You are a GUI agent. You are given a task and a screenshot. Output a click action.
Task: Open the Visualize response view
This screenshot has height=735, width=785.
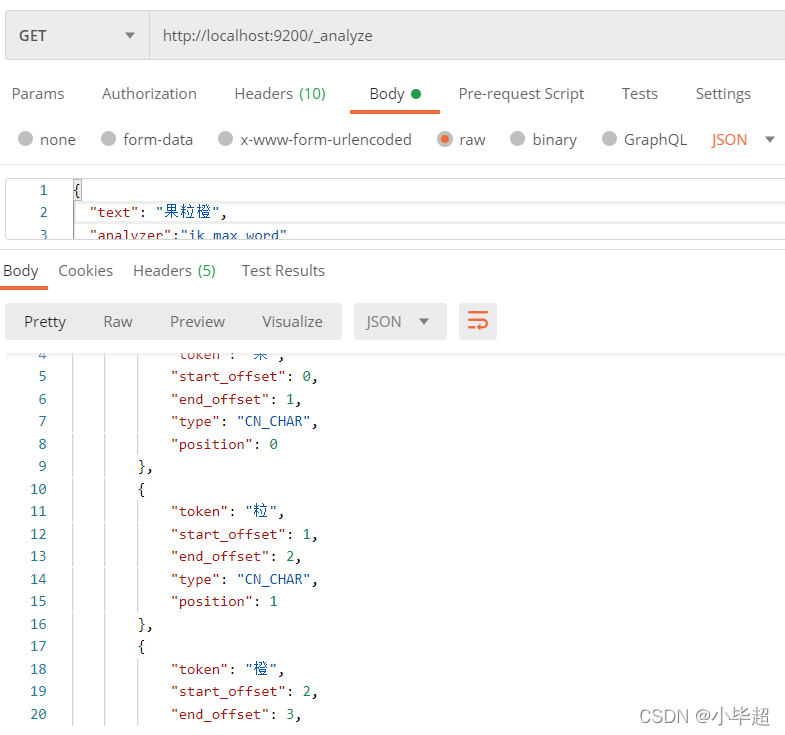292,321
